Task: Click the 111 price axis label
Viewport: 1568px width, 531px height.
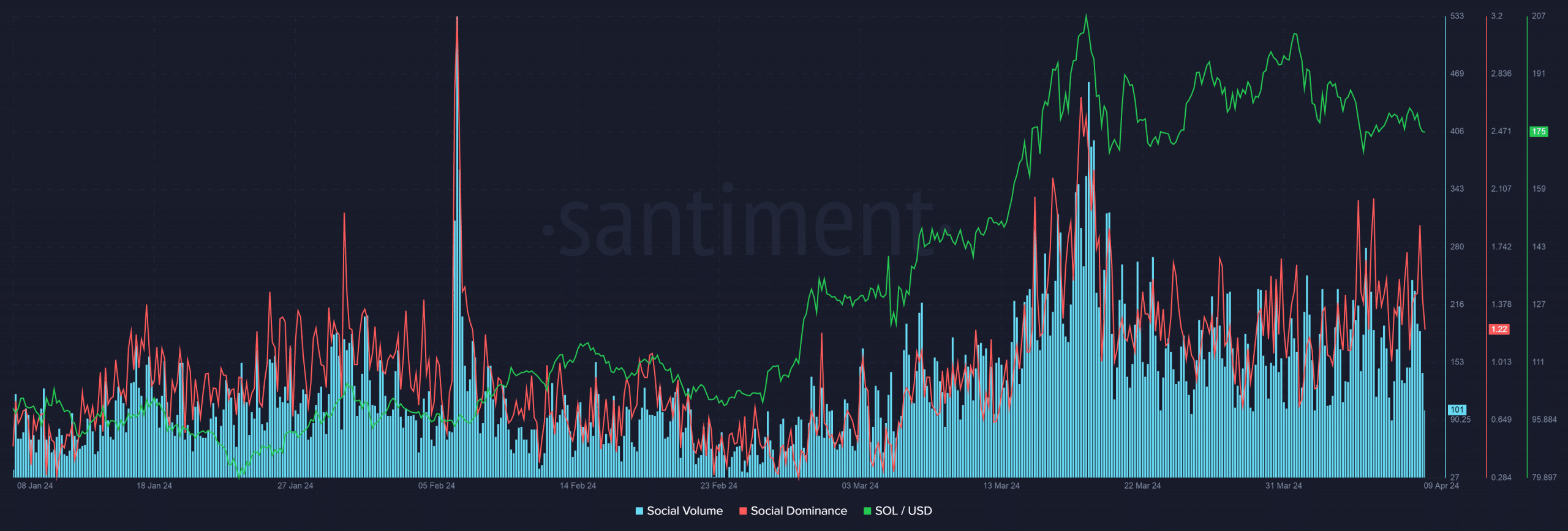Action: click(x=1538, y=362)
